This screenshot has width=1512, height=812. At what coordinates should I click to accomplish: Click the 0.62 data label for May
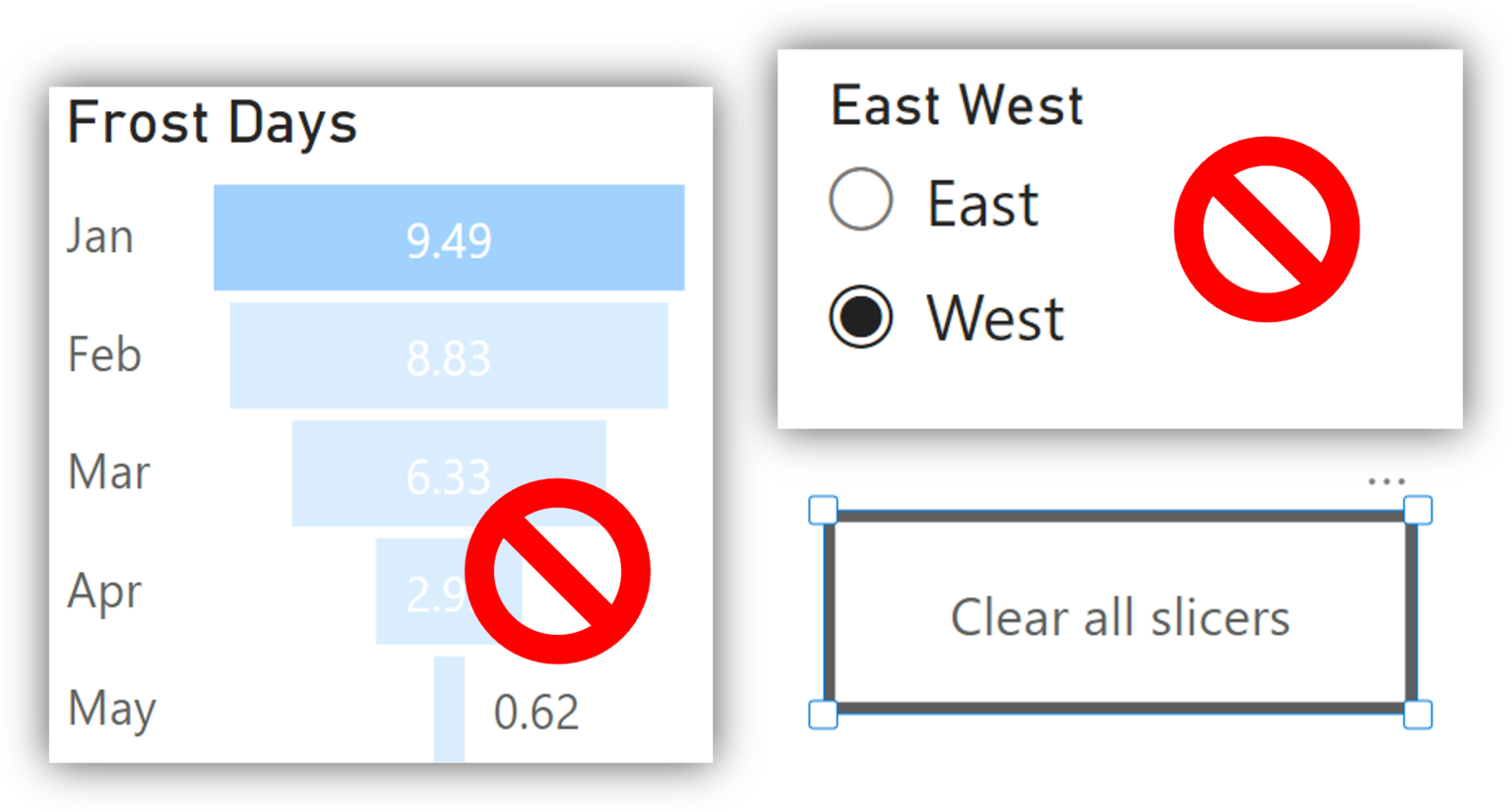point(536,712)
